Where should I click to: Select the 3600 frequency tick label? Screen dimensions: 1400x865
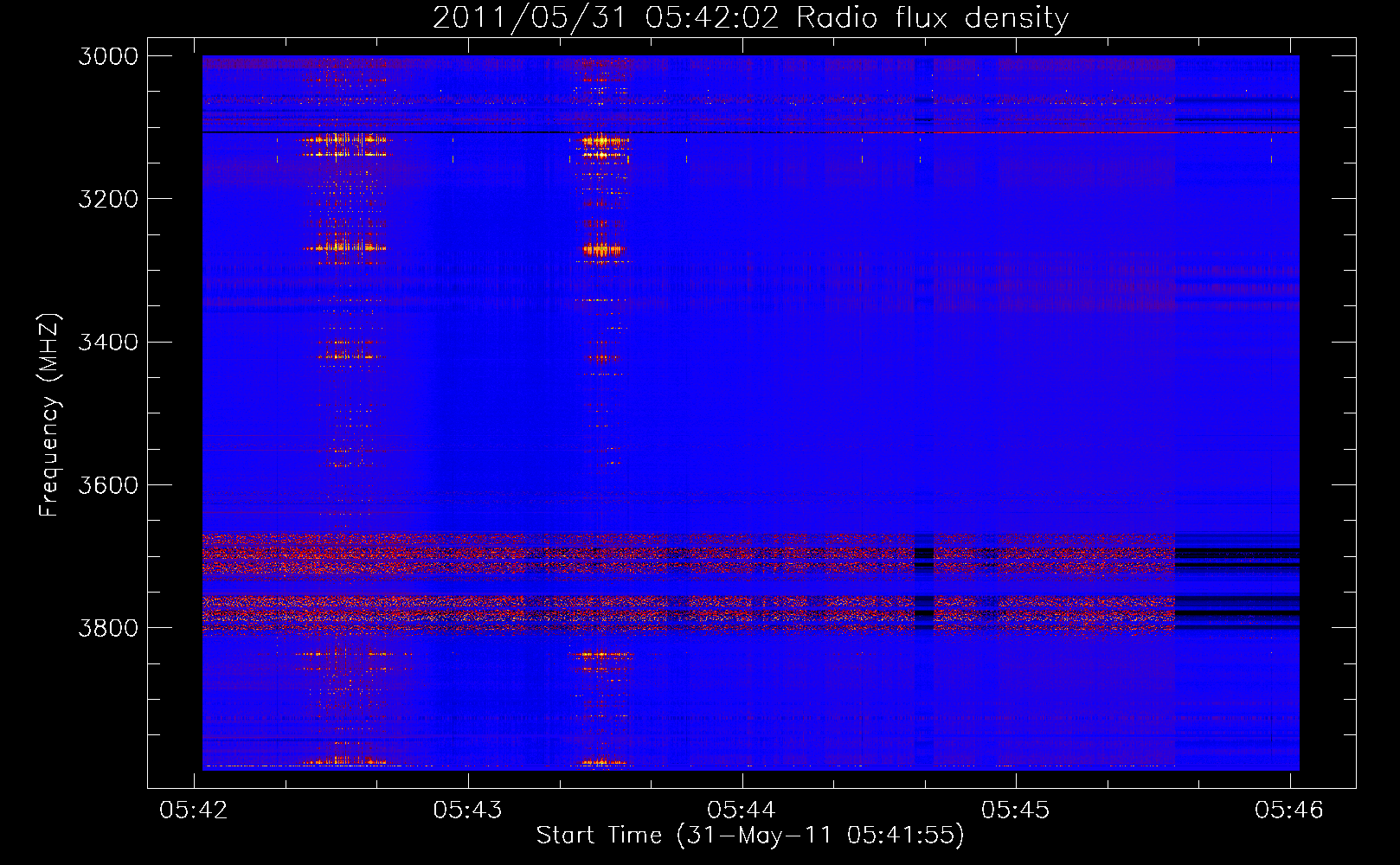click(108, 484)
